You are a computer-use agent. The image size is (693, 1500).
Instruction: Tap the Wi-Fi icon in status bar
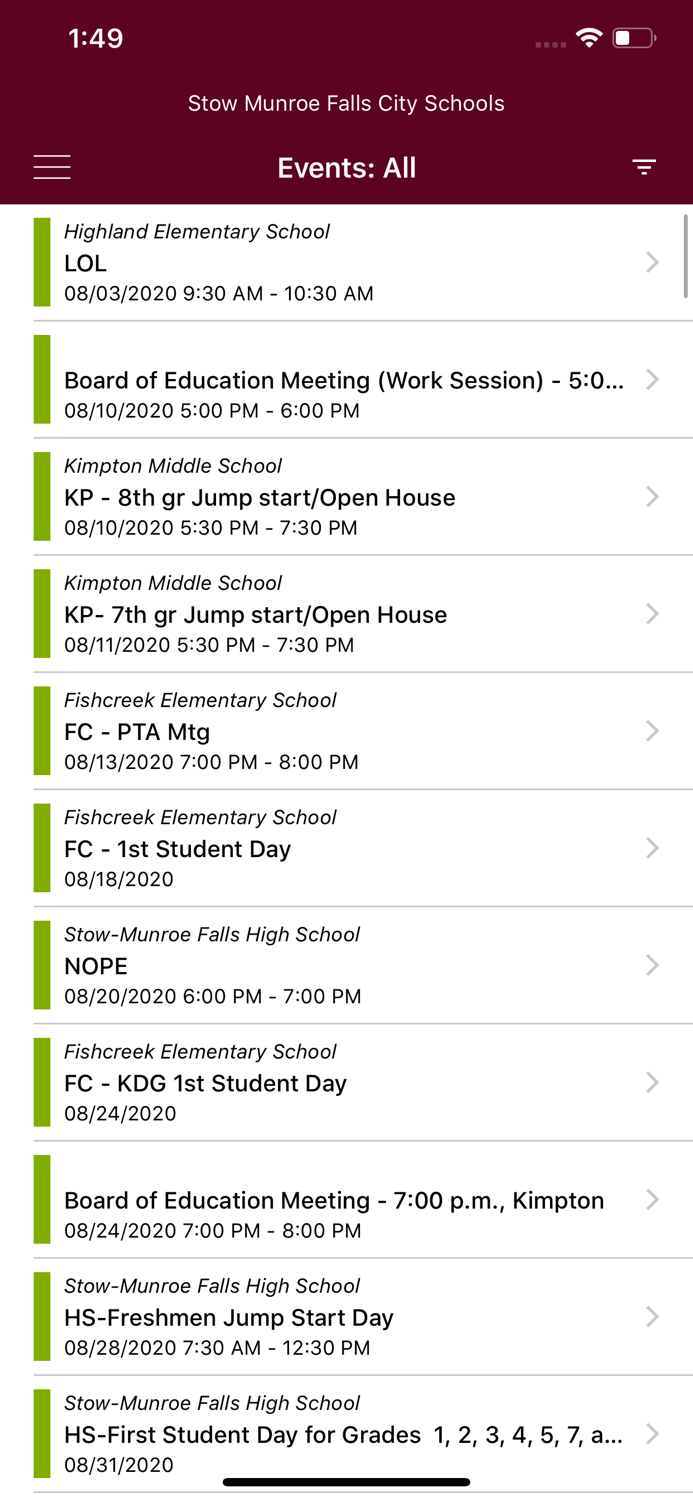tap(589, 37)
